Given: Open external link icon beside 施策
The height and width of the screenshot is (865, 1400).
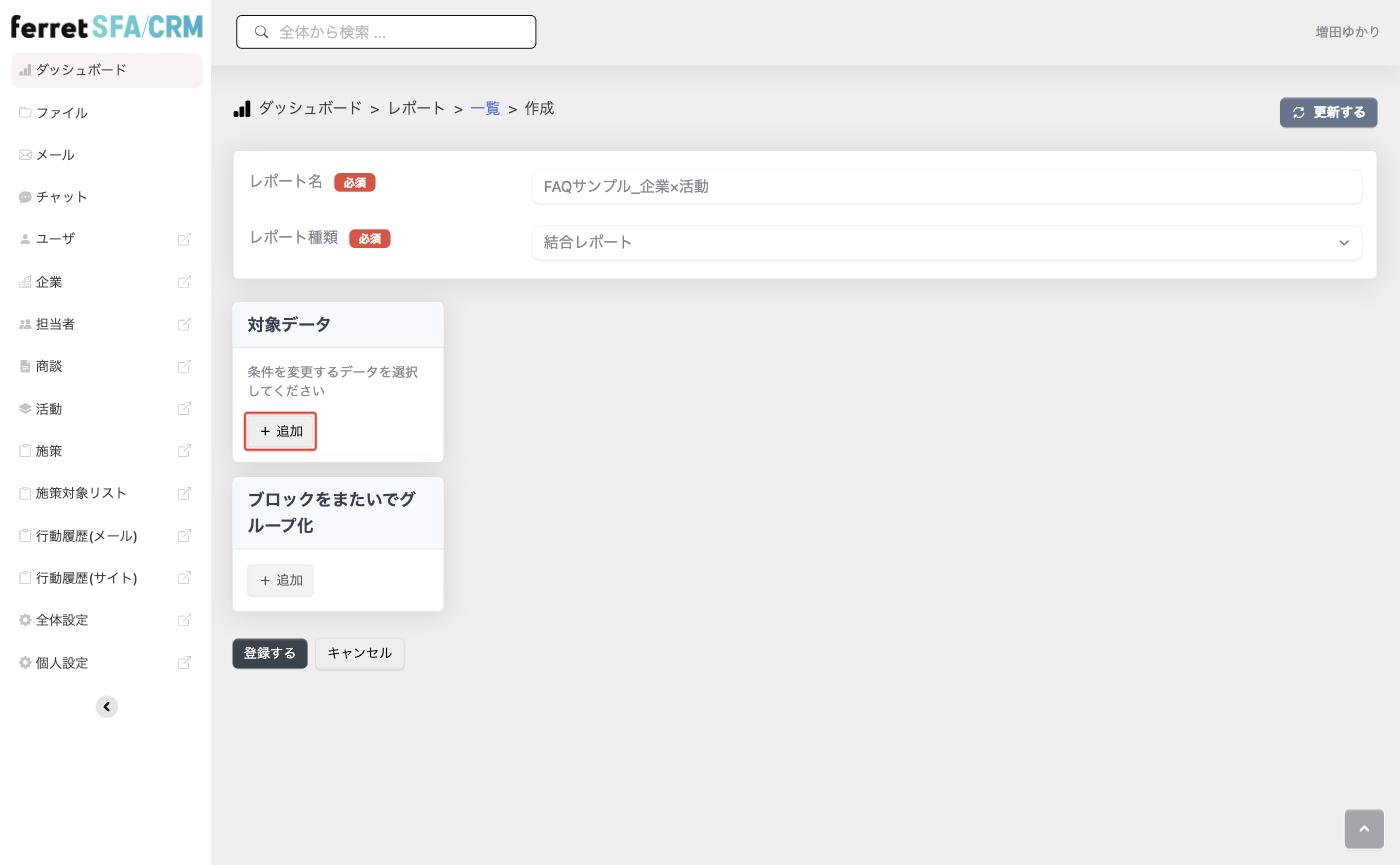Looking at the screenshot, I should 184,451.
